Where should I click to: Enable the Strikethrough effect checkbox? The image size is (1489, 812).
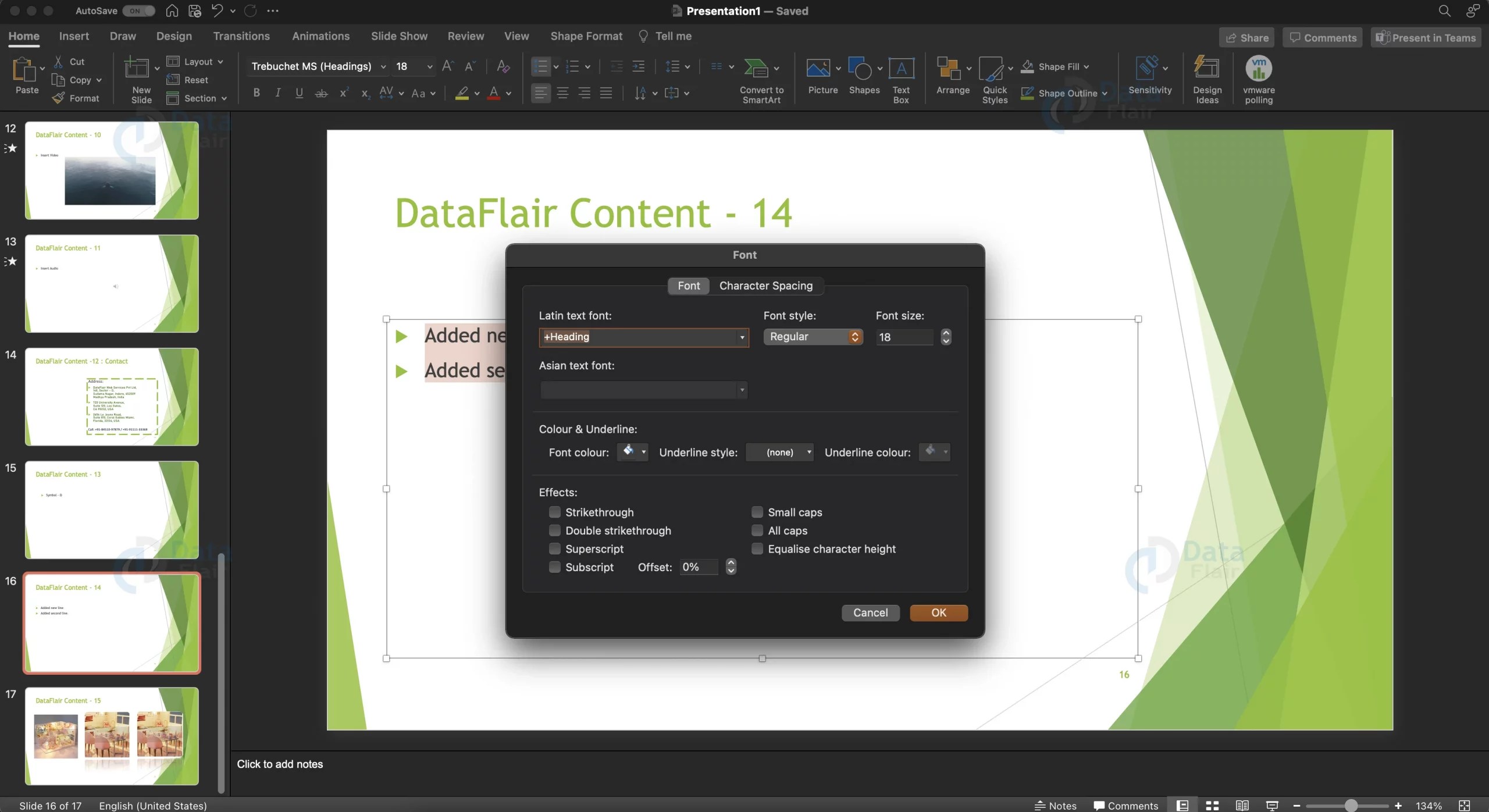(555, 512)
